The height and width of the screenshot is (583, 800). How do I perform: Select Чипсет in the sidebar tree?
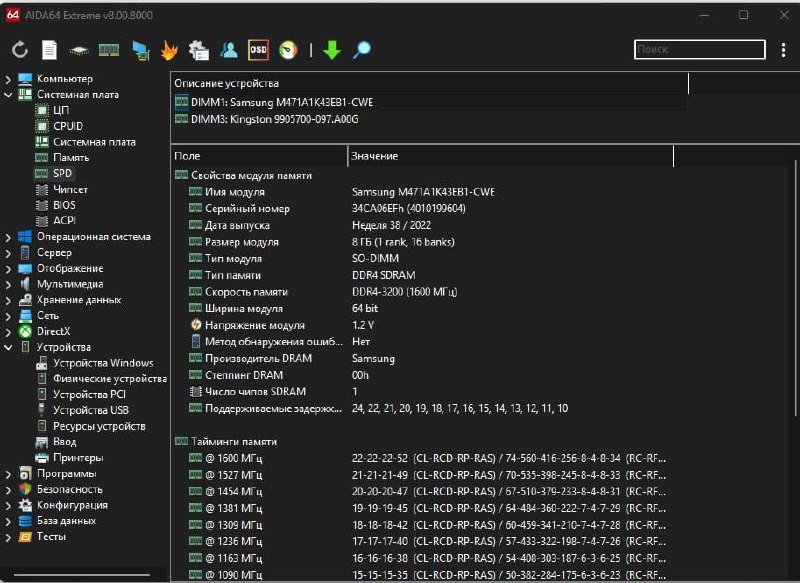70,189
